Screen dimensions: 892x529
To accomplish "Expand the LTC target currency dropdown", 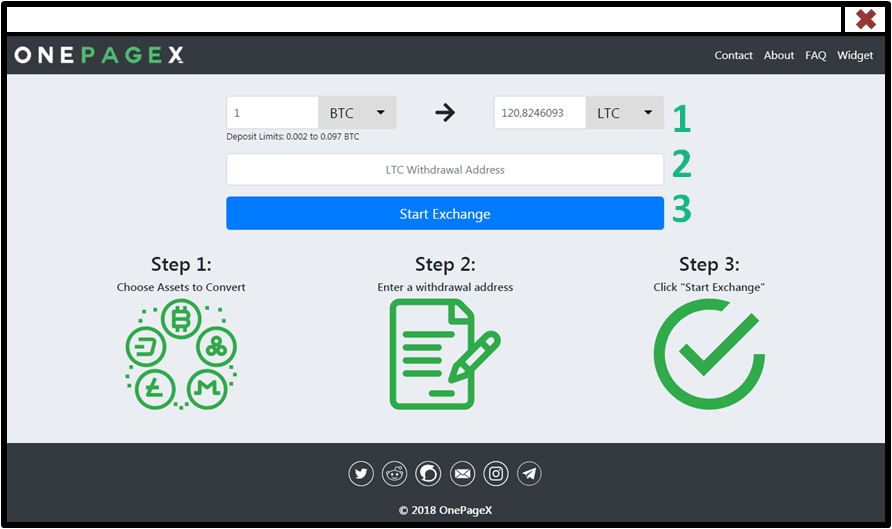I will pos(625,113).
